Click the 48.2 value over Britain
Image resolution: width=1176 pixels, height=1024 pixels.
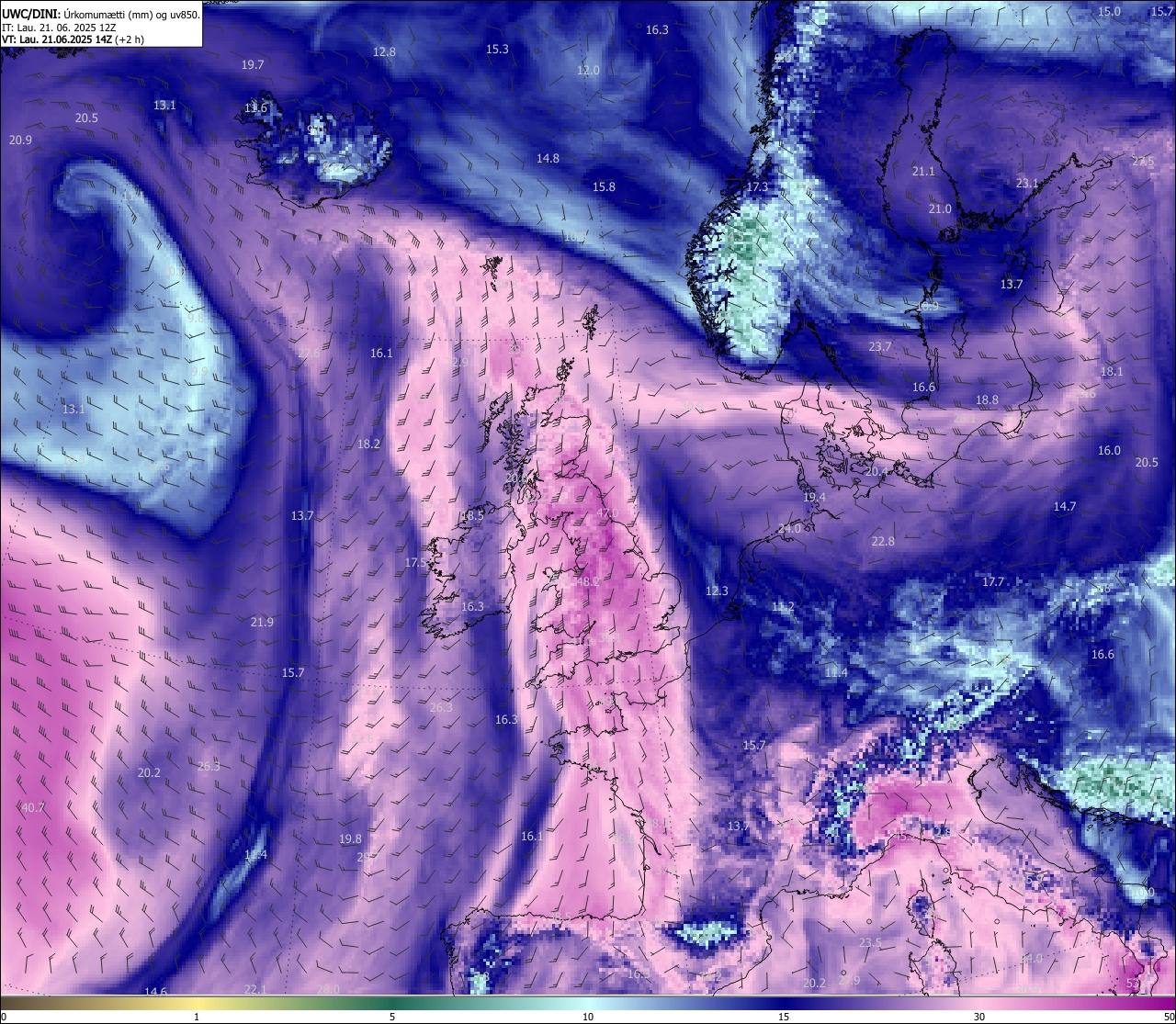point(586,582)
